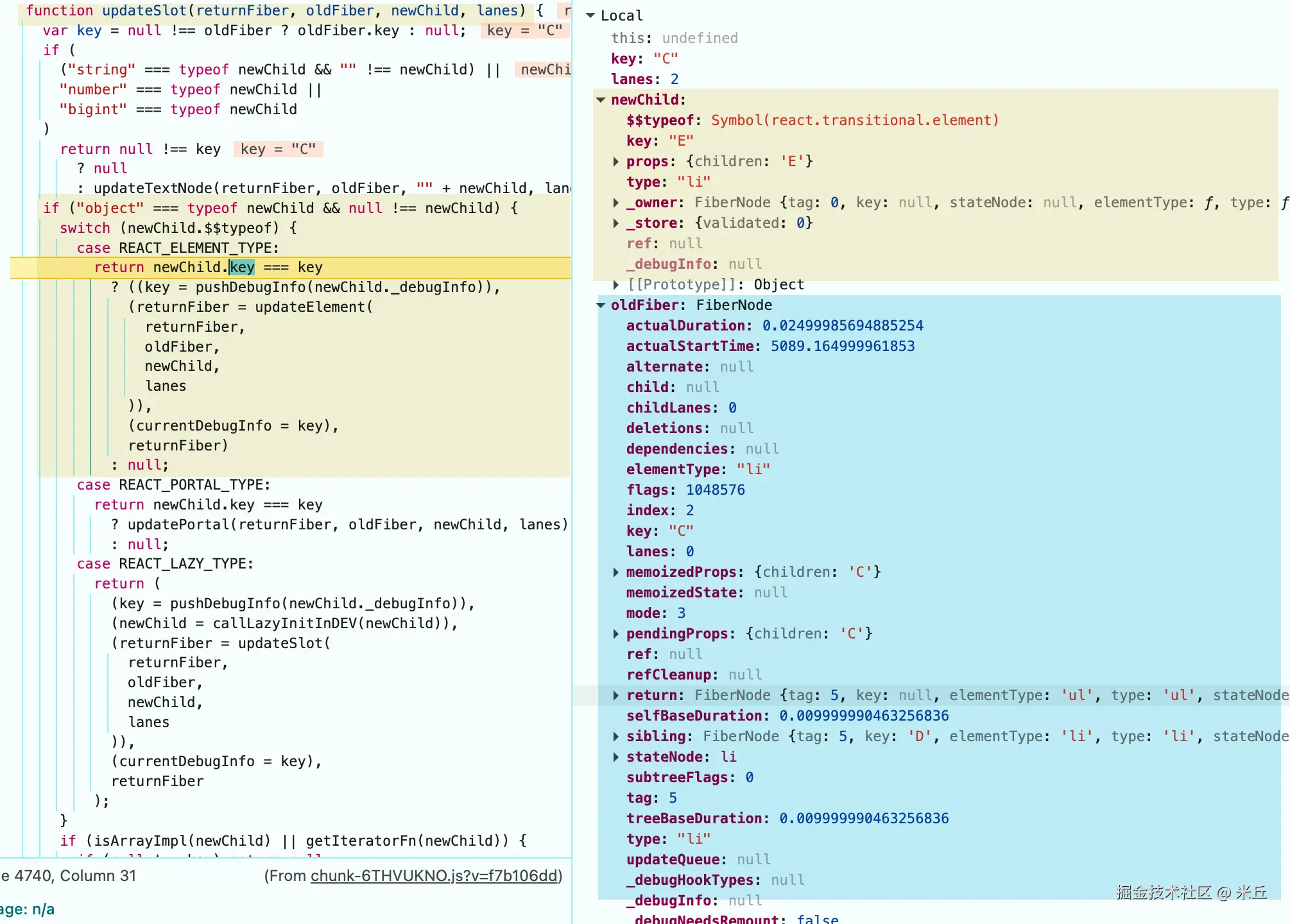Image resolution: width=1290 pixels, height=924 pixels.
Task: Select oldFiber mode: 3 property
Action: [656, 613]
